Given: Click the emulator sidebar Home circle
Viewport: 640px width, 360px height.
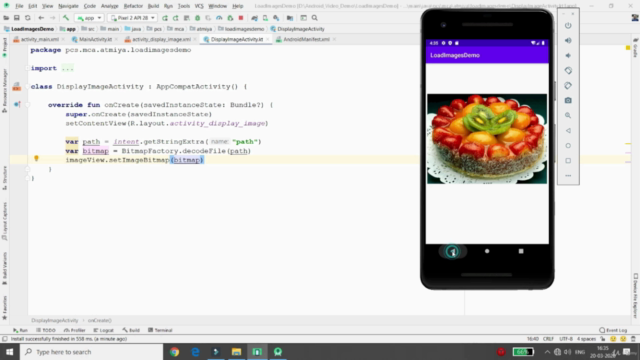Looking at the screenshot, I should [x=568, y=146].
